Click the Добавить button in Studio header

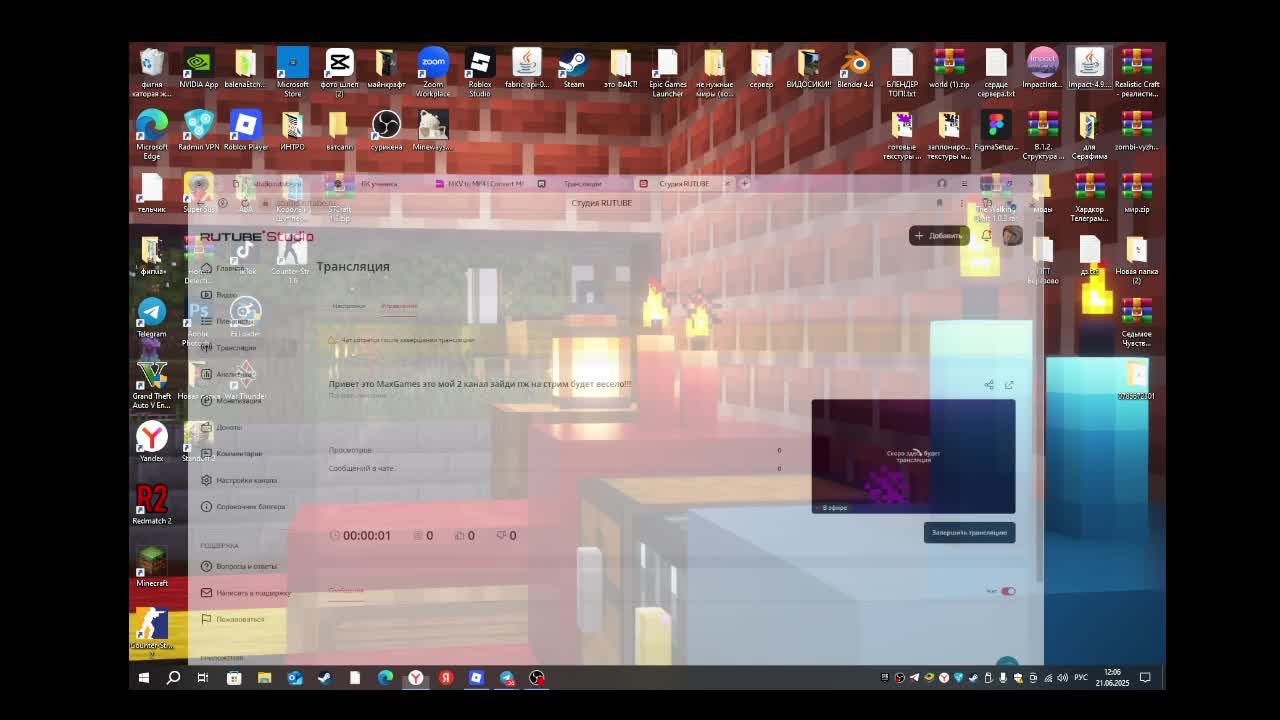pyautogui.click(x=939, y=236)
